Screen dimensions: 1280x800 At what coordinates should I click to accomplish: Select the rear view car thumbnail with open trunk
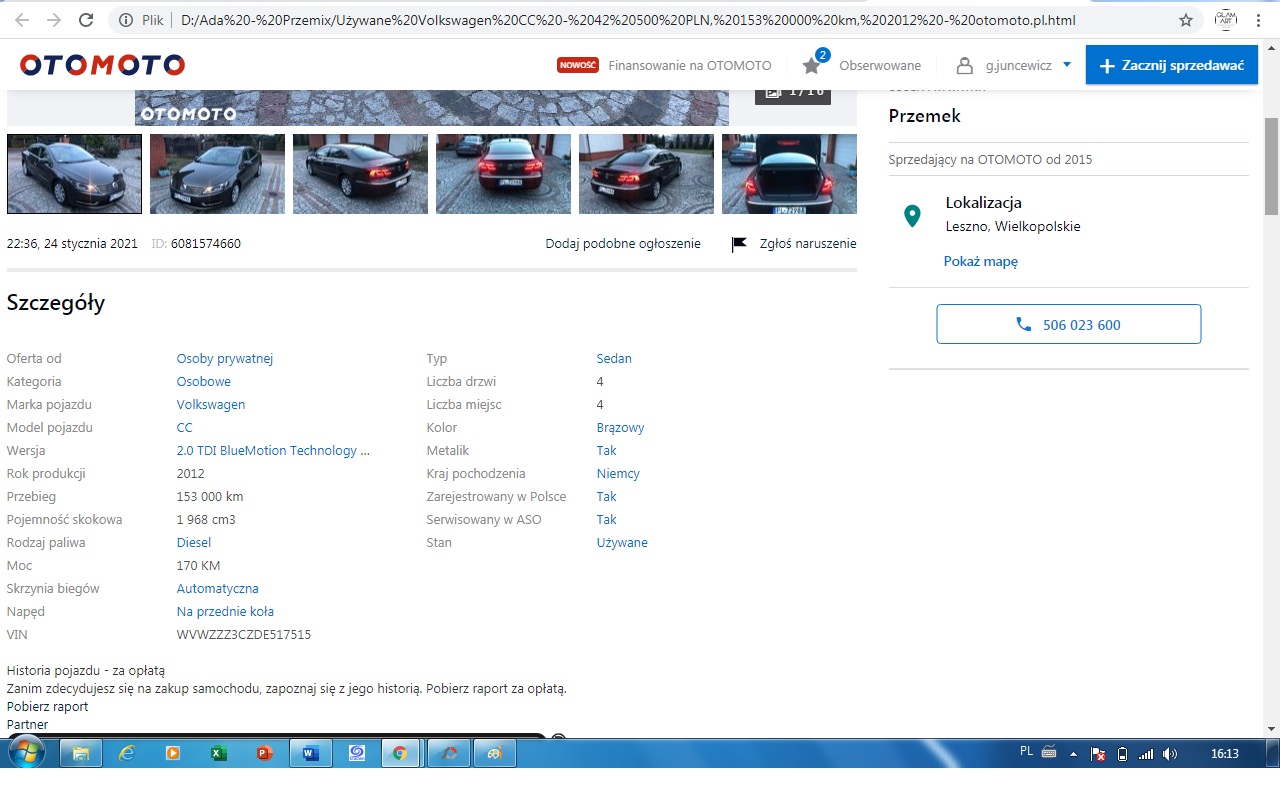789,174
